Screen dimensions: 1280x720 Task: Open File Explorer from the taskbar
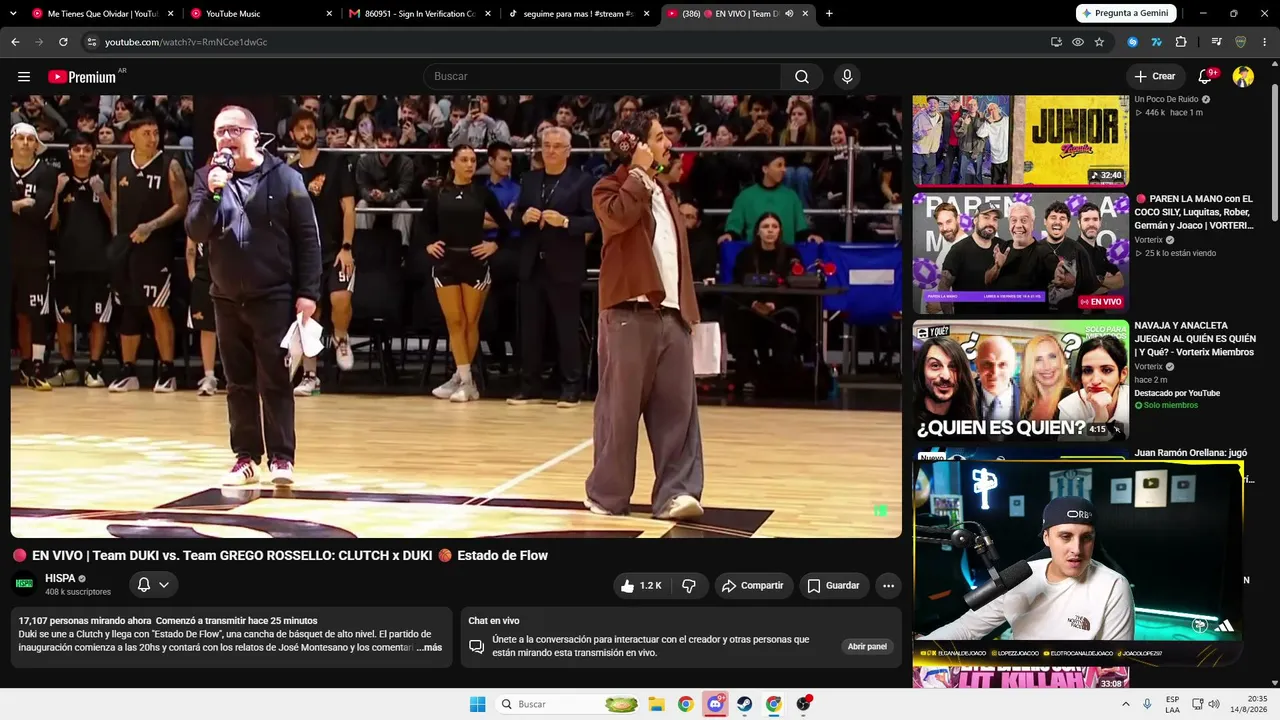click(x=656, y=704)
